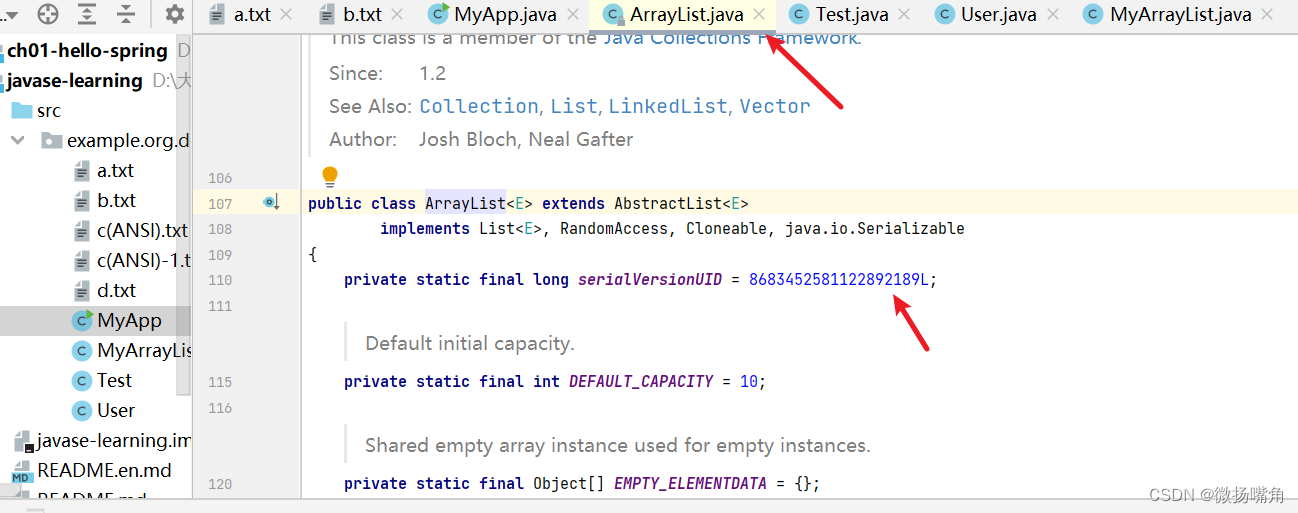The image size is (1298, 513).
Task: Select the src folder row
Action: point(95,110)
